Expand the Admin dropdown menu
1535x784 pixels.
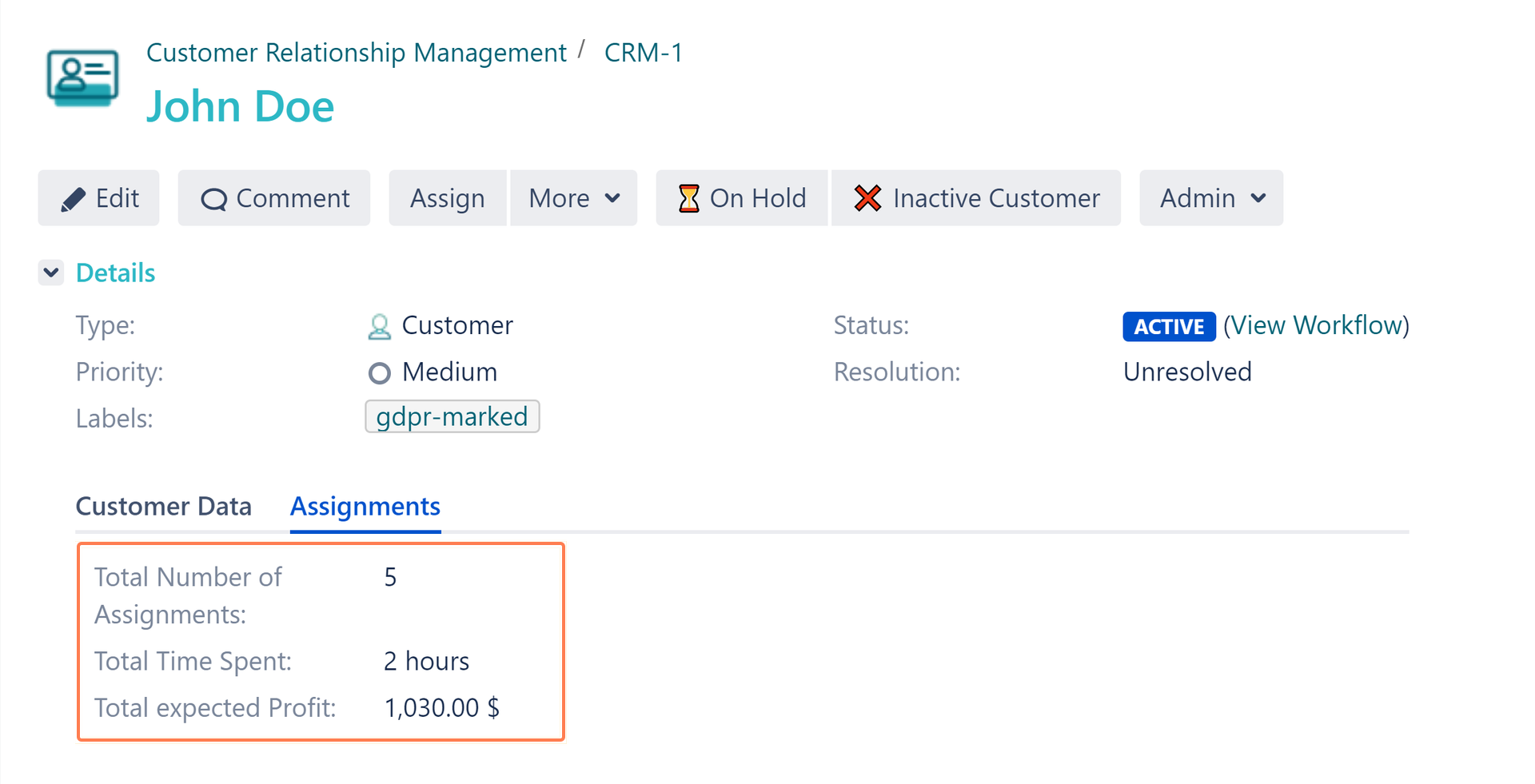click(1210, 198)
